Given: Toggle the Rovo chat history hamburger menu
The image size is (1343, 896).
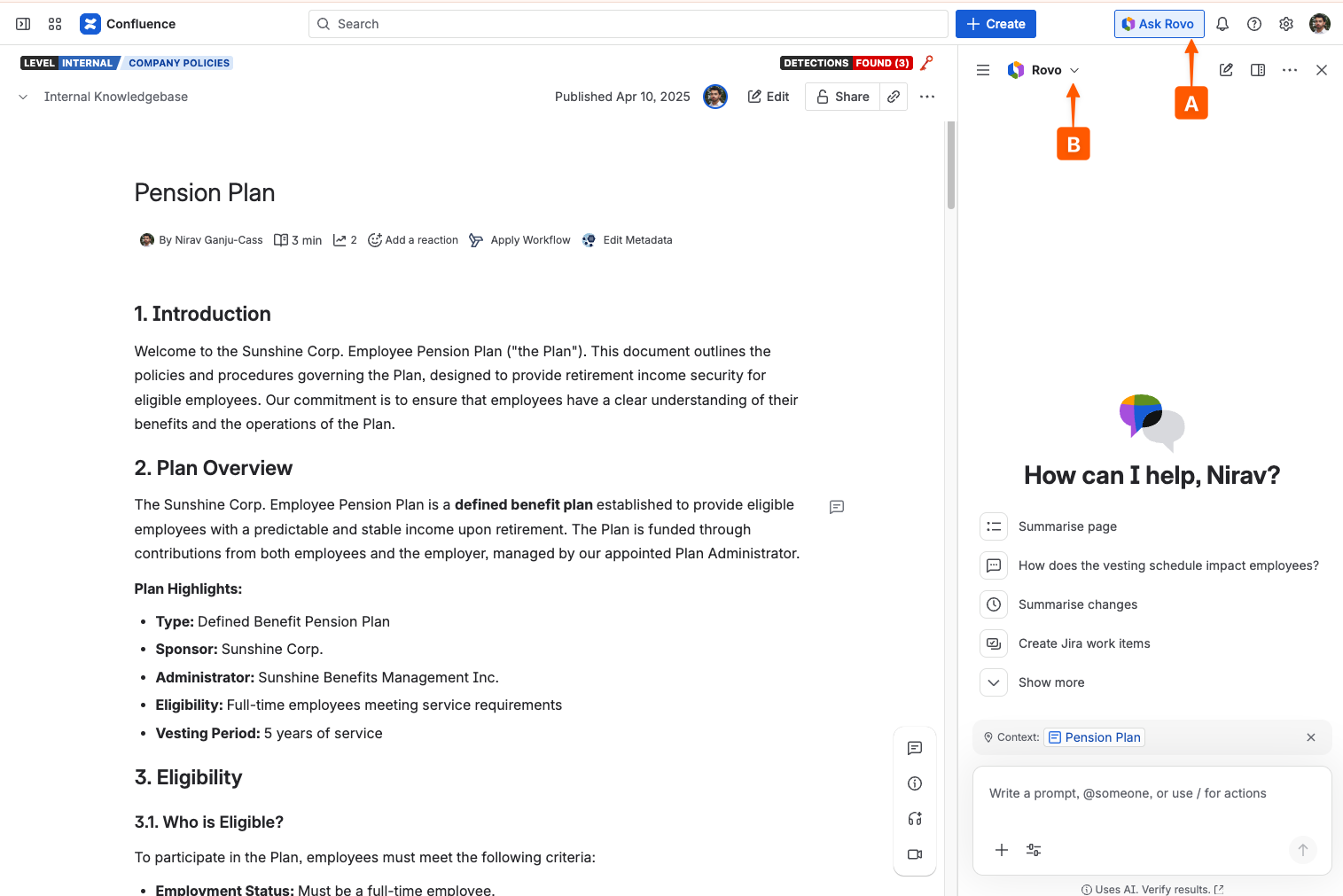Looking at the screenshot, I should click(983, 70).
